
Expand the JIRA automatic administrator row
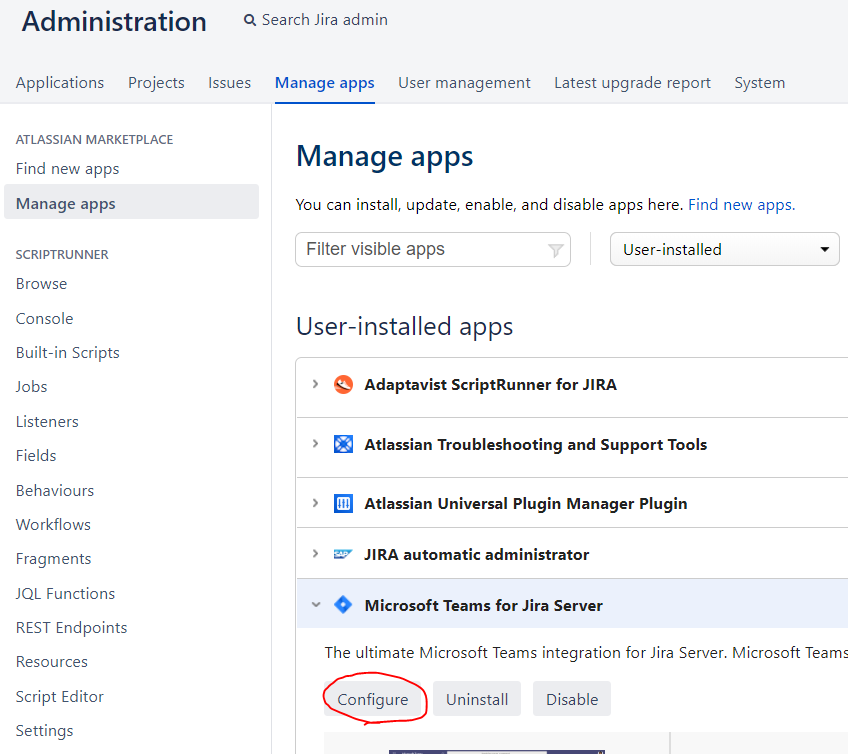click(x=315, y=554)
